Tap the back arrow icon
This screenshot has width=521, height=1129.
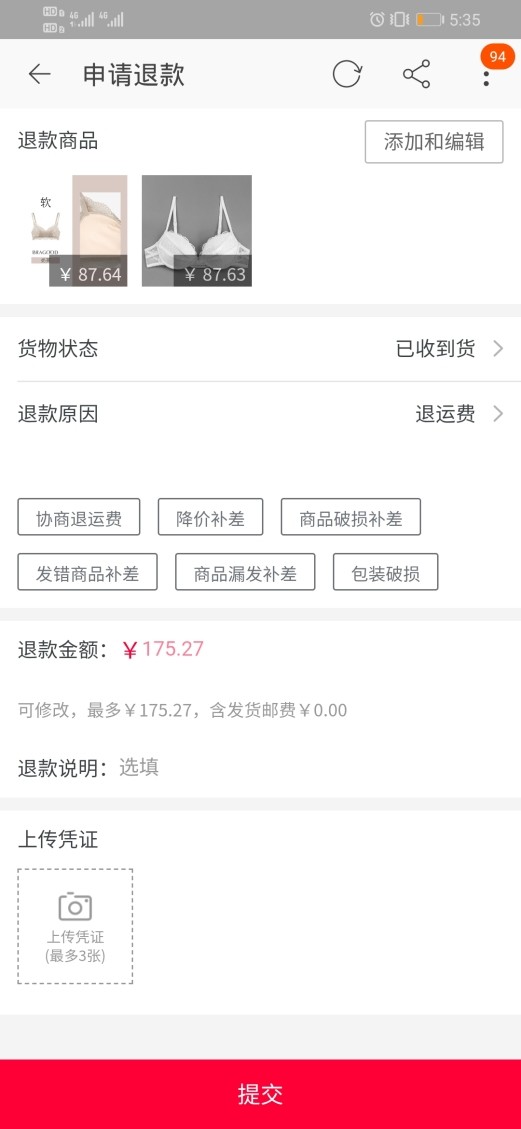(x=40, y=74)
